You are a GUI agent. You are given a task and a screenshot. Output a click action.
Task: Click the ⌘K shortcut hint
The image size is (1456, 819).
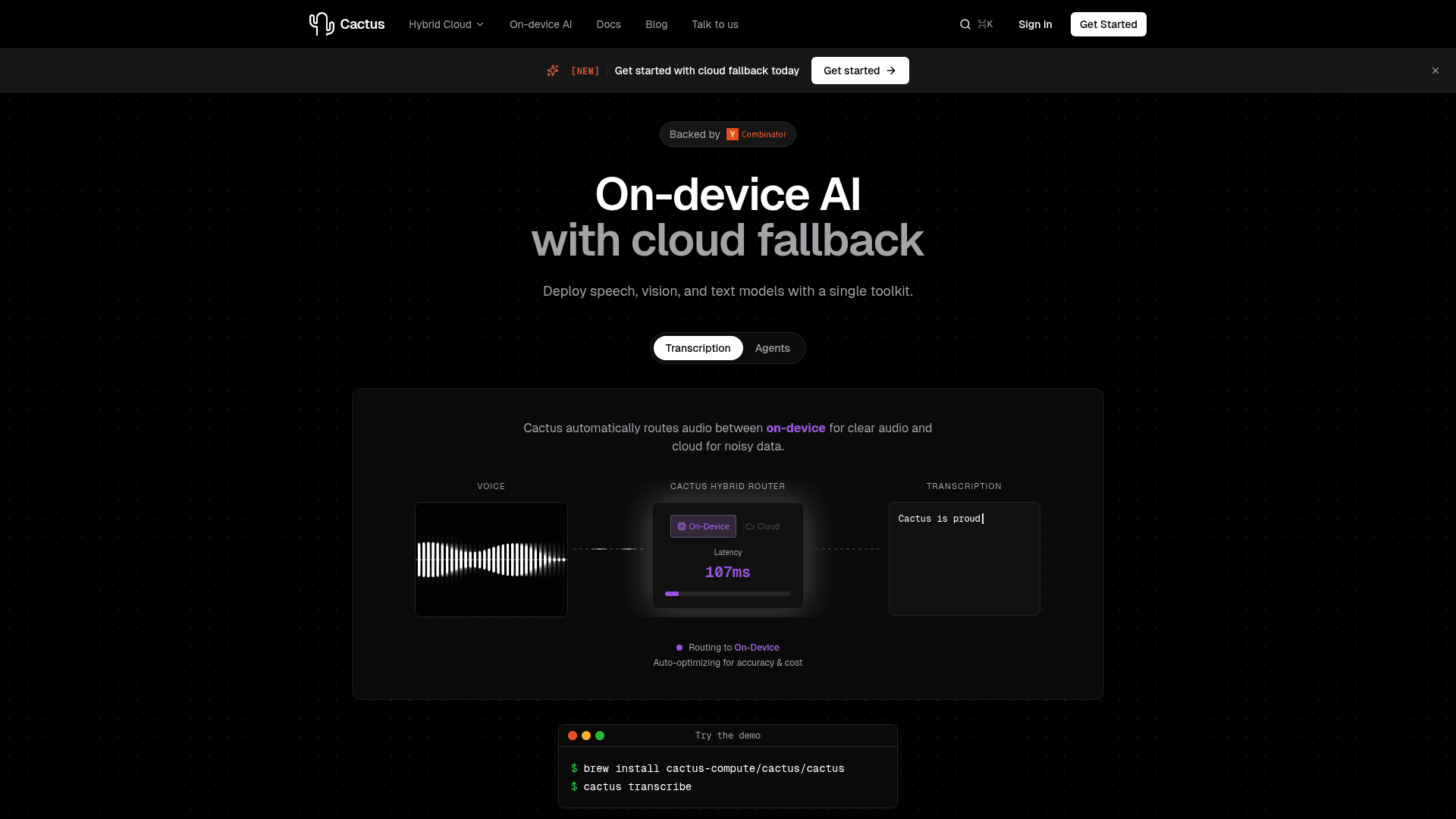point(985,24)
